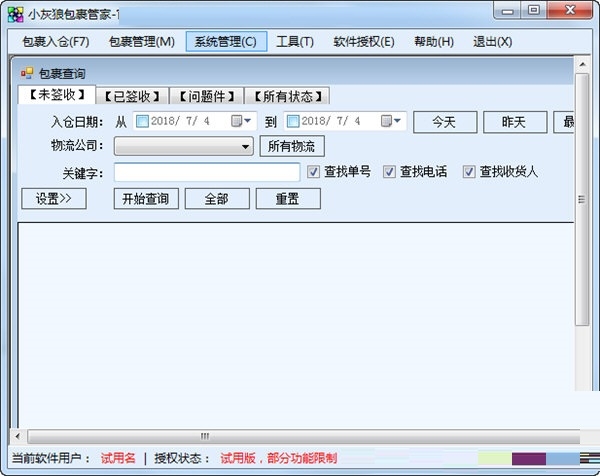Screen dimensions: 600x476
Task: Expand the 物流公司 combo box
Action: 184,146
